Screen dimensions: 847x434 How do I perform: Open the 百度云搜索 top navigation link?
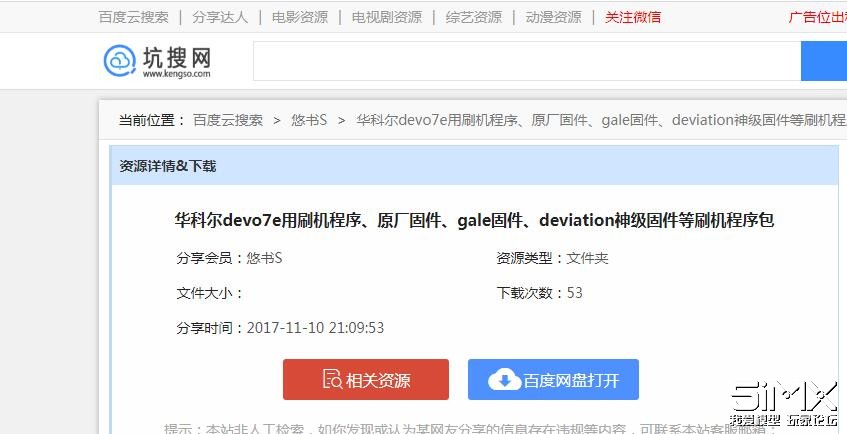click(x=133, y=17)
